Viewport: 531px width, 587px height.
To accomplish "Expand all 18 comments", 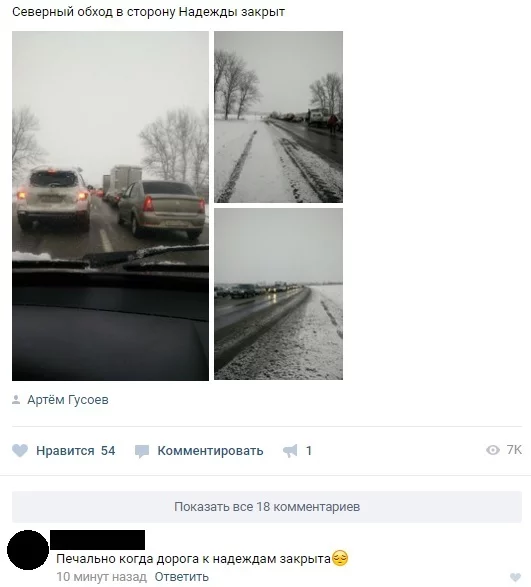I will [267, 507].
